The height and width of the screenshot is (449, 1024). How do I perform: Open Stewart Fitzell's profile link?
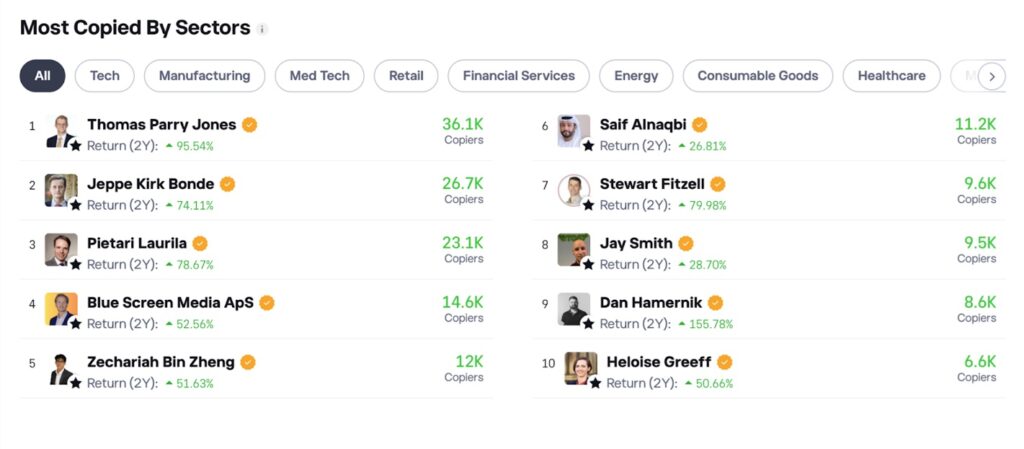[652, 184]
